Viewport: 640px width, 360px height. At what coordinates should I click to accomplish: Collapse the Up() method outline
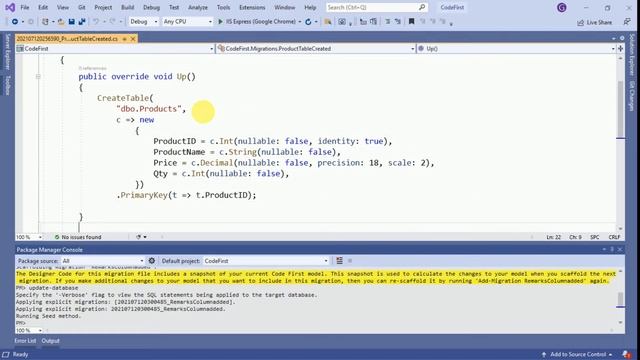tap(38, 76)
